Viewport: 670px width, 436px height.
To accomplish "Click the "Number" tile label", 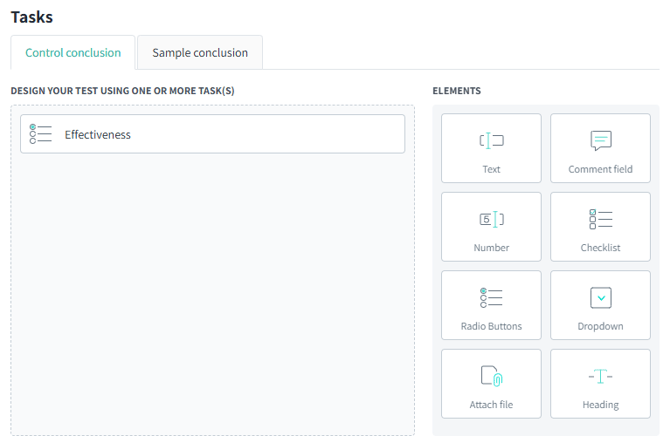I will point(491,248).
